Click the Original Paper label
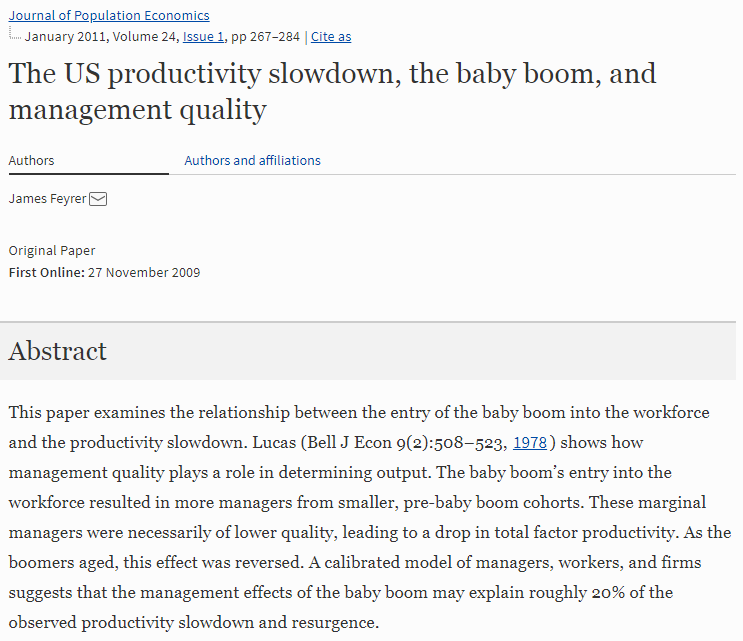Image resolution: width=743 pixels, height=641 pixels. click(x=52, y=250)
